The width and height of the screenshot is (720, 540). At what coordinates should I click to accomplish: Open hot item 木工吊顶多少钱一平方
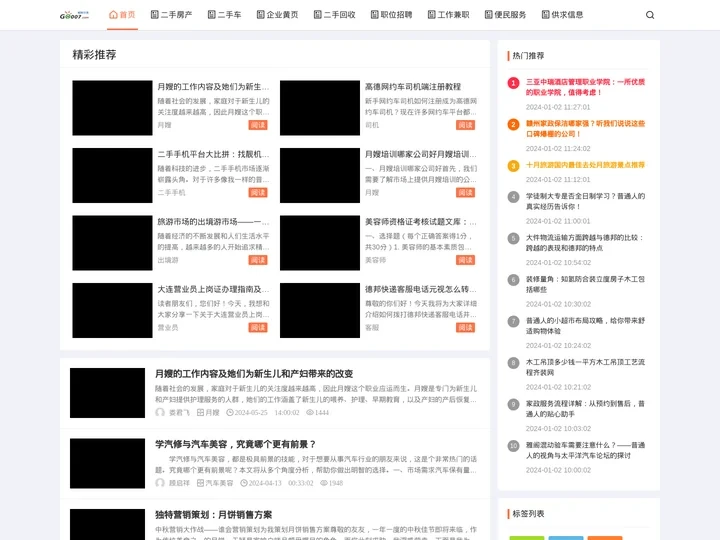pyautogui.click(x=585, y=367)
